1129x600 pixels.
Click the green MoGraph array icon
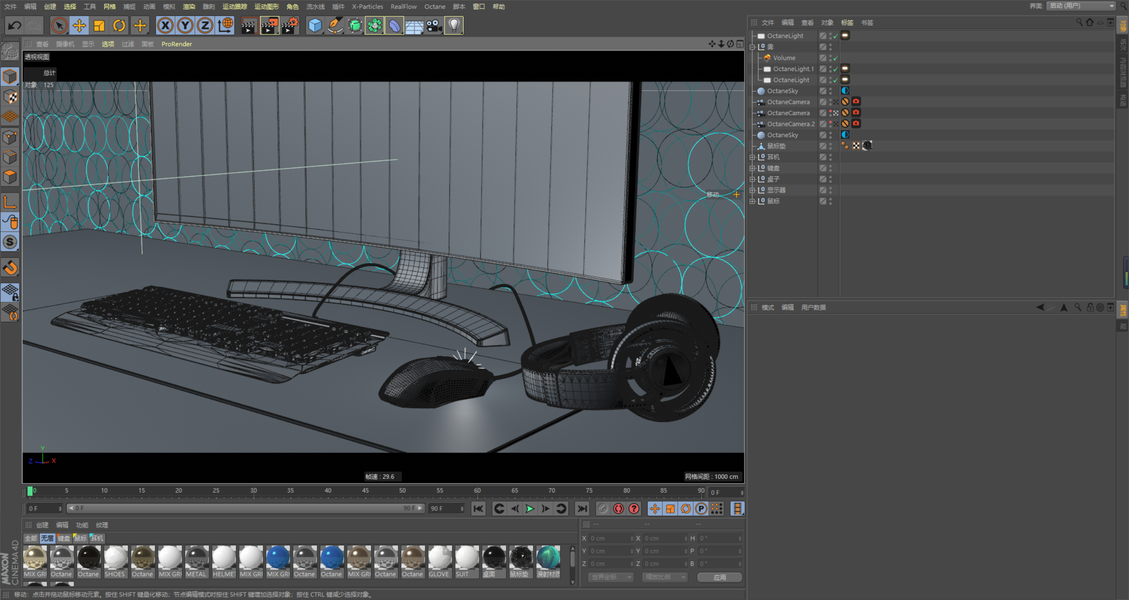tap(374, 25)
